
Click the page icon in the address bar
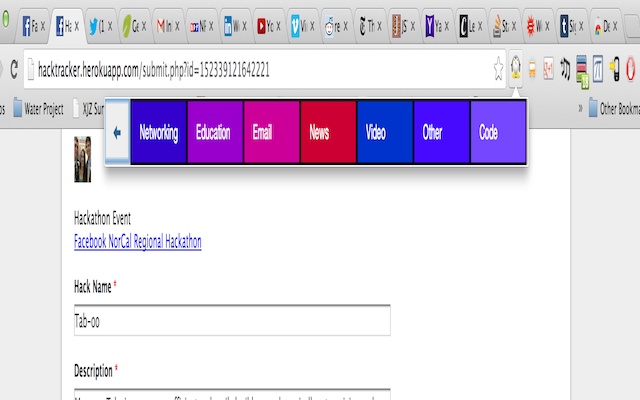pos(31,69)
